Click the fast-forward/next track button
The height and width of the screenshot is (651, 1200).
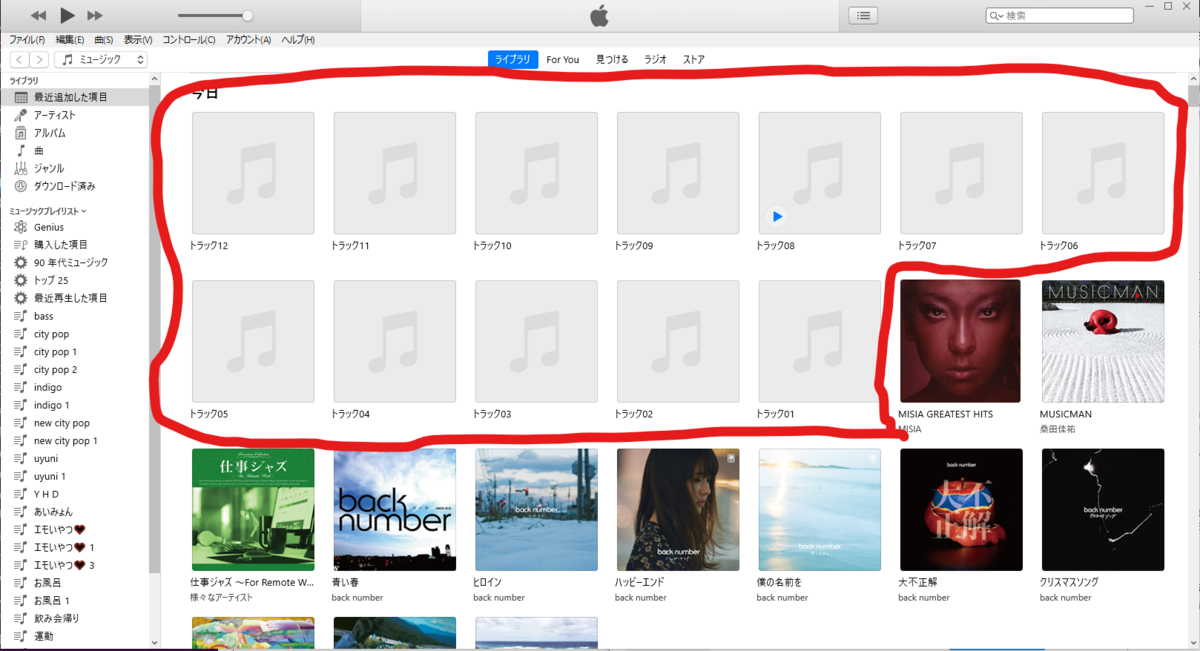click(95, 16)
